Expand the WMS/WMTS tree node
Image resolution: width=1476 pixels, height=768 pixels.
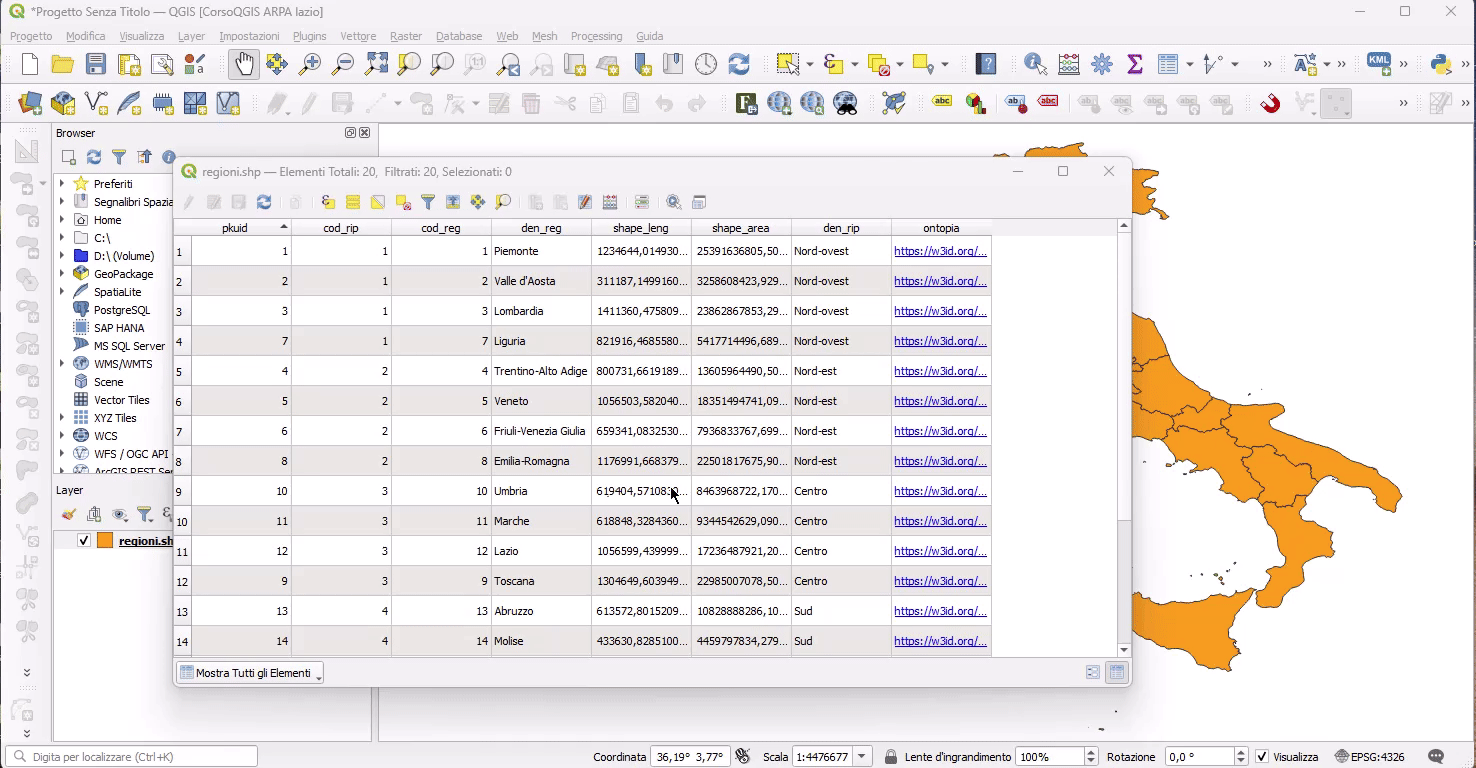(62, 364)
